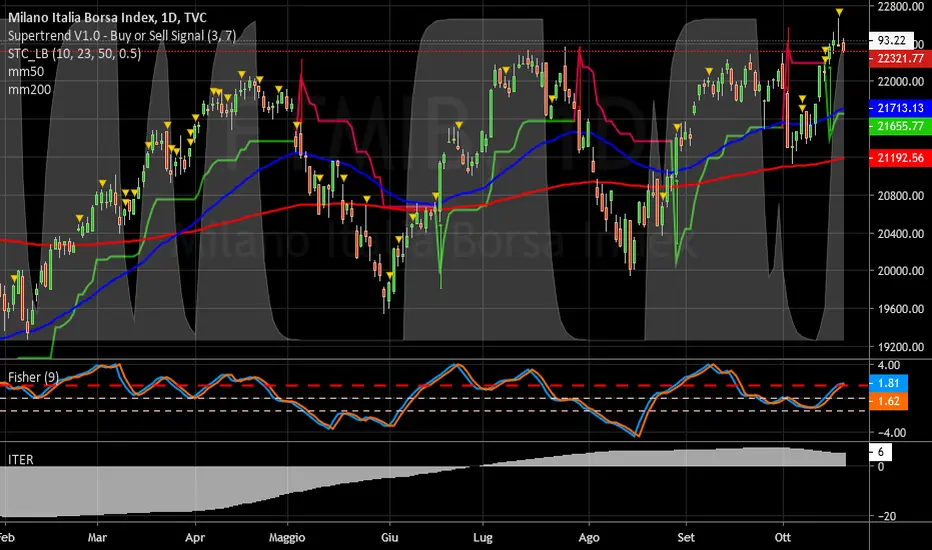
Task: Click the 20800.00 price axis label
Action: [x=900, y=196]
